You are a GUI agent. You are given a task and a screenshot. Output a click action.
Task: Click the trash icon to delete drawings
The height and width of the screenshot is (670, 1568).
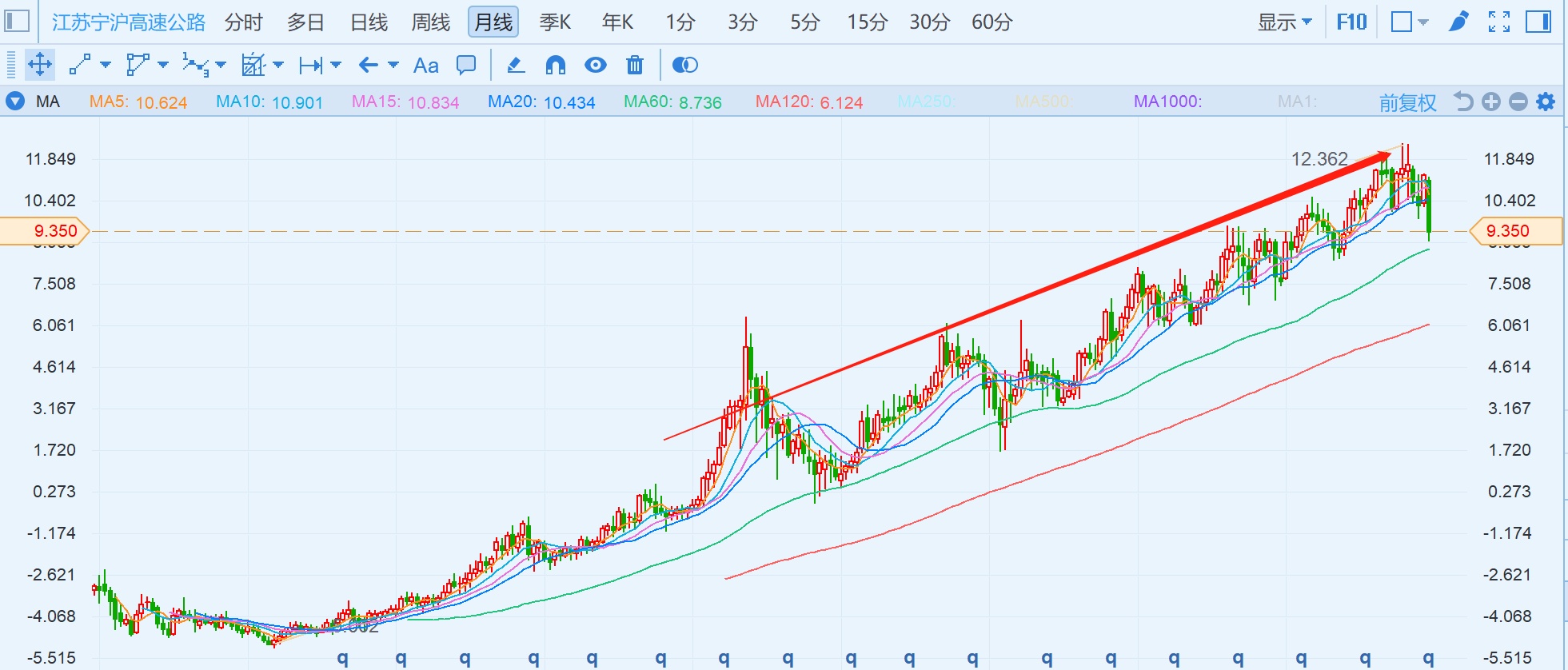[635, 65]
